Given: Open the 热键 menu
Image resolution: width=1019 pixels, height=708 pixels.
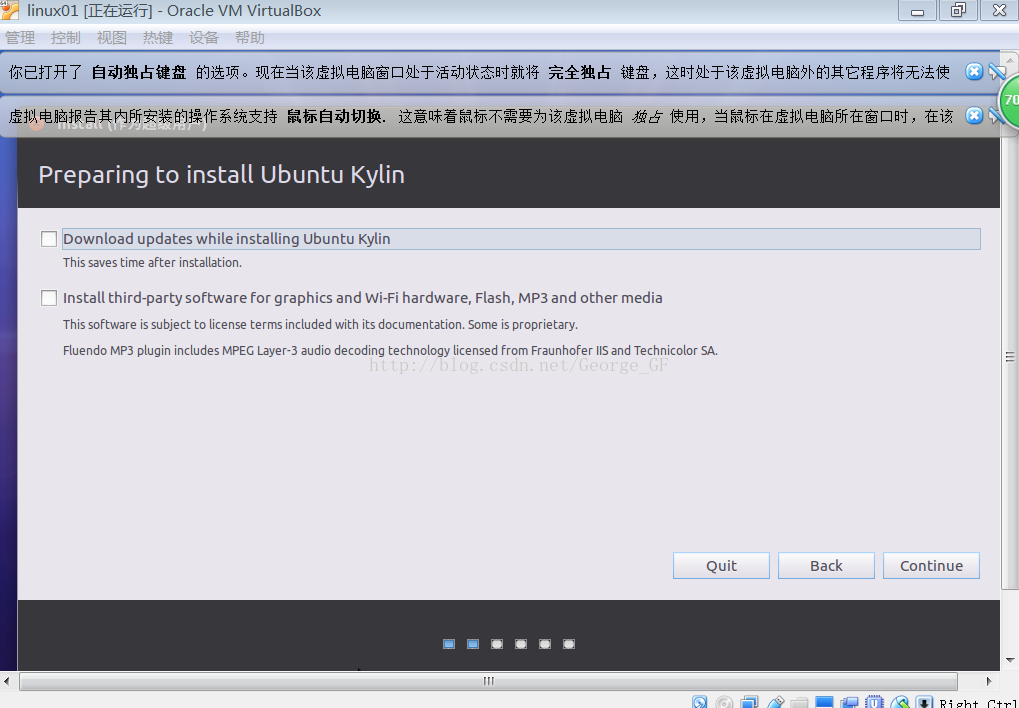Looking at the screenshot, I should [158, 38].
